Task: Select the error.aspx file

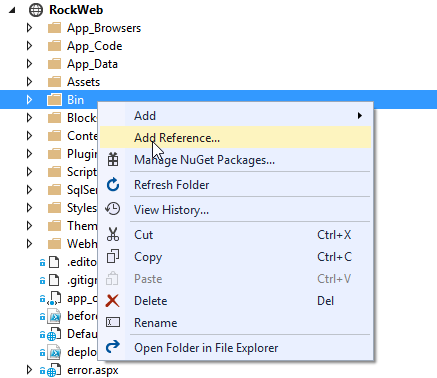Action: pyautogui.click(x=93, y=370)
